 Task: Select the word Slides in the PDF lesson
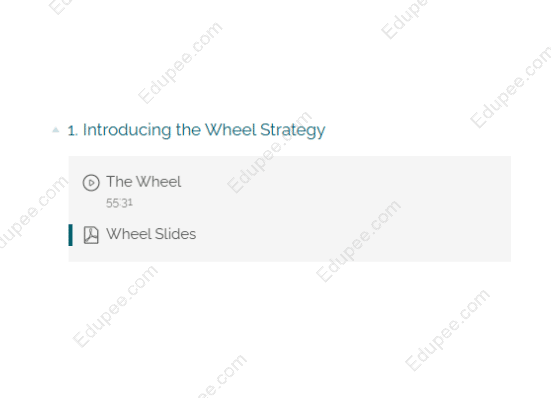[x=175, y=234]
